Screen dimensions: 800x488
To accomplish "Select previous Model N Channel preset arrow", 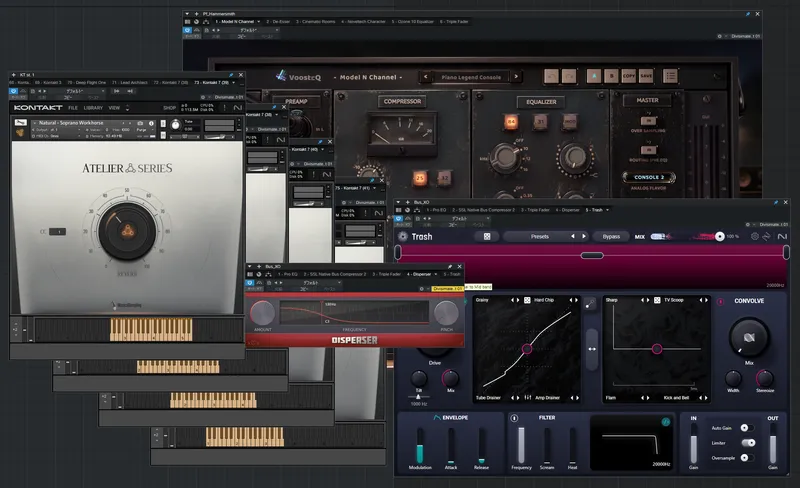I will (426, 77).
